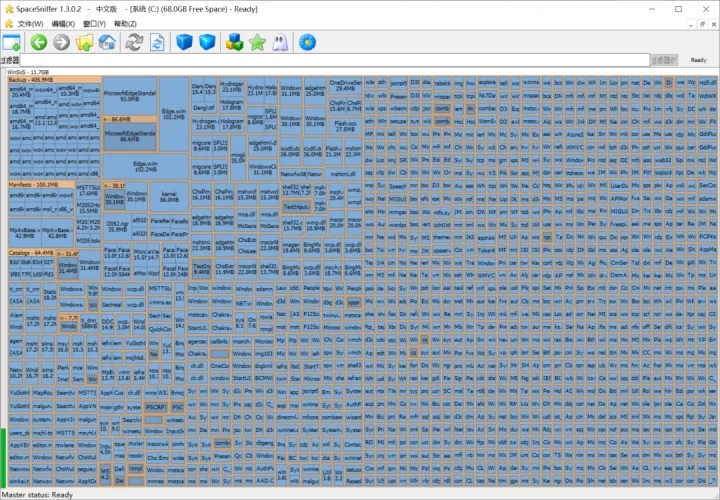
Task: Open the 编辑(X) menu
Action: [x=63, y=23]
